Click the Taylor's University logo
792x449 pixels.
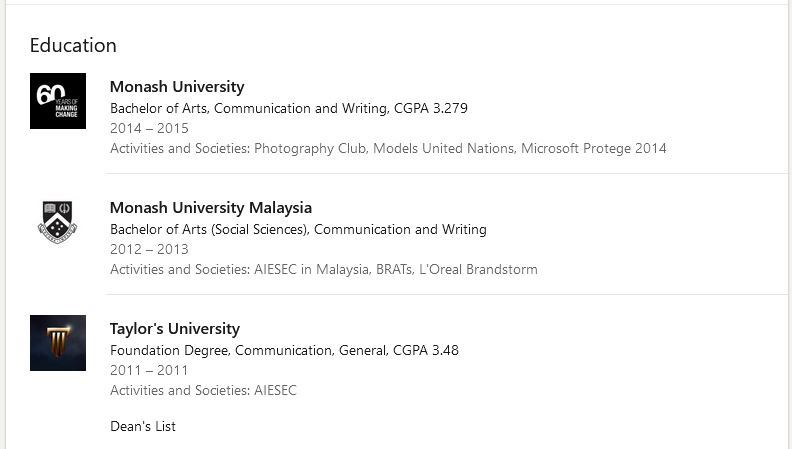tap(58, 343)
